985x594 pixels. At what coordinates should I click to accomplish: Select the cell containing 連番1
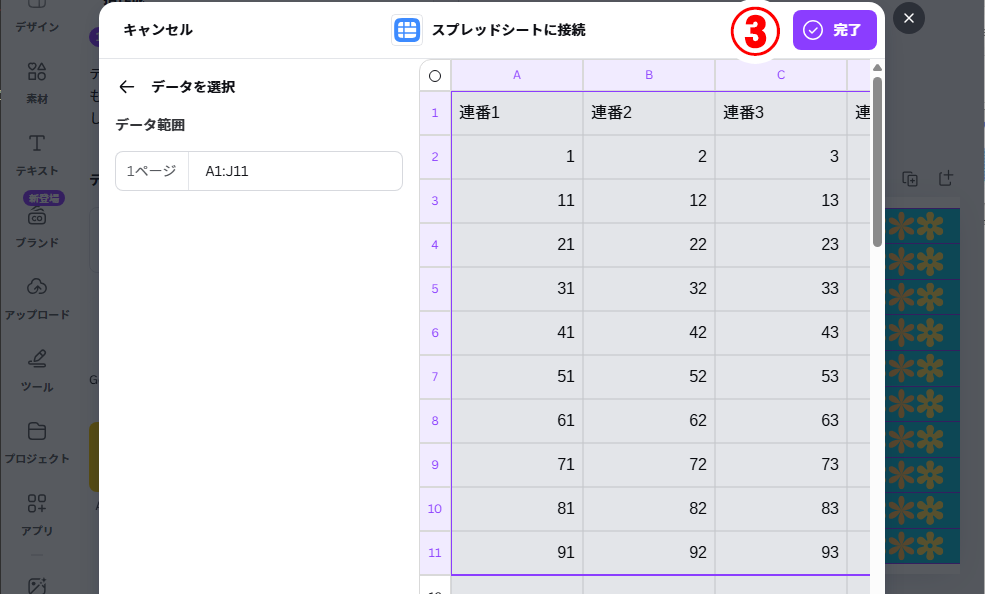pyautogui.click(x=517, y=113)
